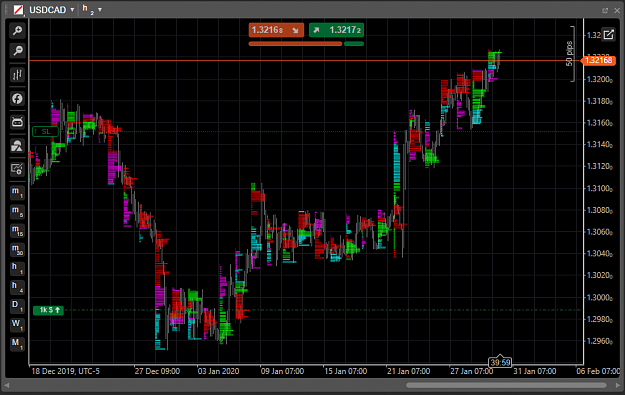Click the scrollbar left arrow

tap(7, 385)
